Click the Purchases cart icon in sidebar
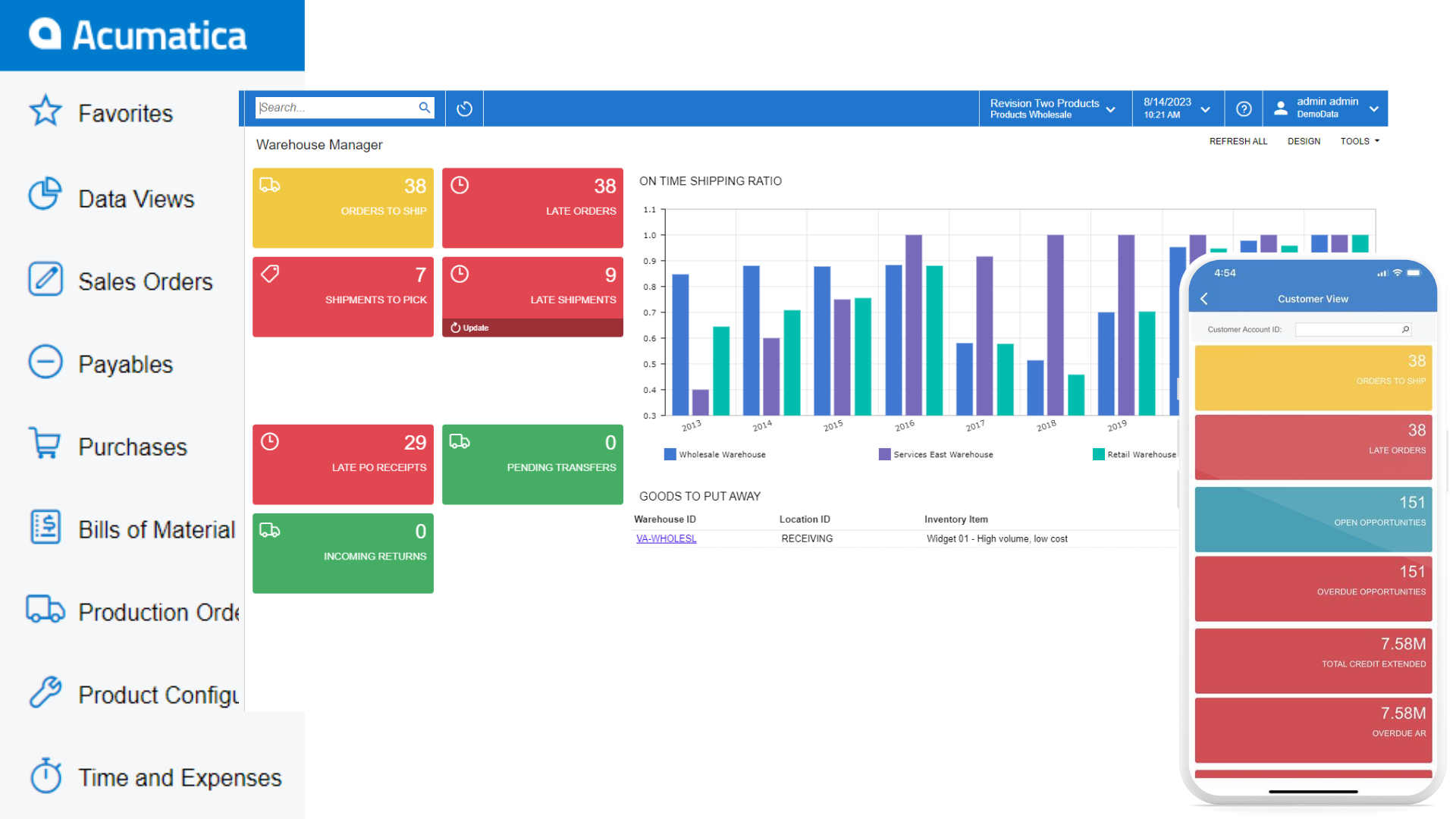The height and width of the screenshot is (819, 1456). tap(42, 447)
